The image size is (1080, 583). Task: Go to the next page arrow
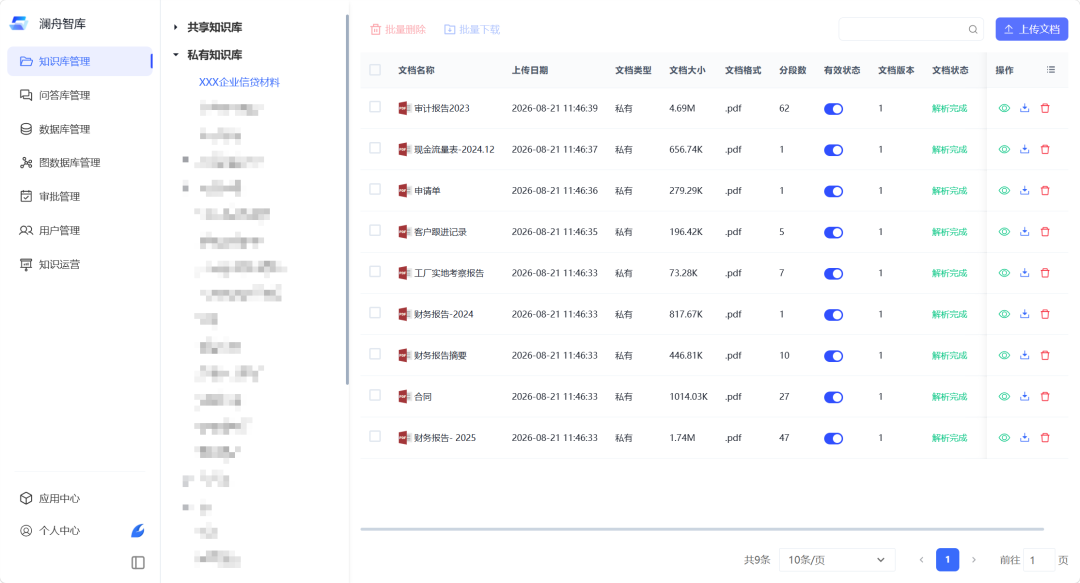(973, 560)
